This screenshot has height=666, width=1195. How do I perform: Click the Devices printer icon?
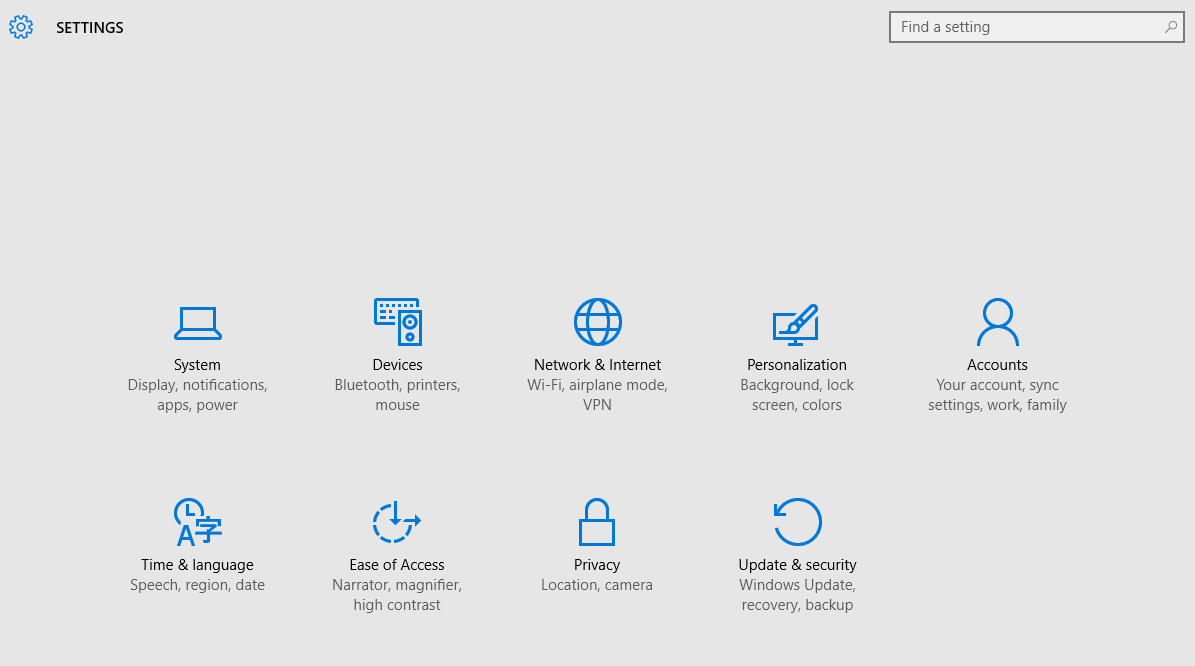tap(397, 322)
